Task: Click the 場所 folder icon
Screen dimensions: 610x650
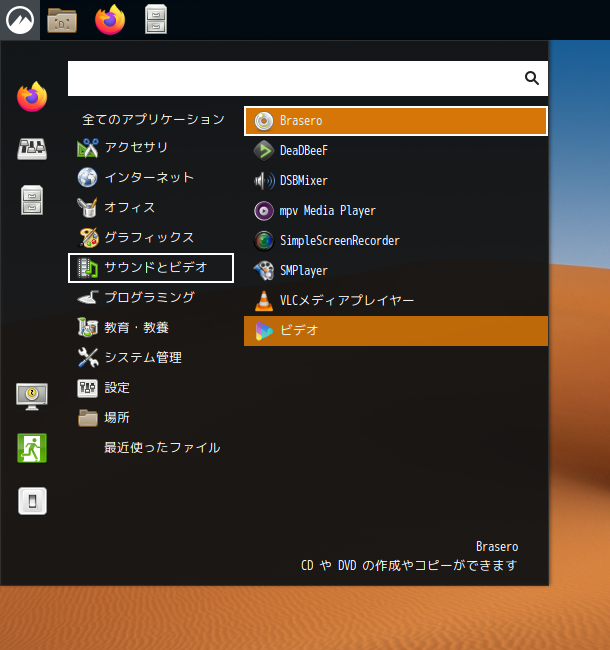Action: tap(88, 418)
